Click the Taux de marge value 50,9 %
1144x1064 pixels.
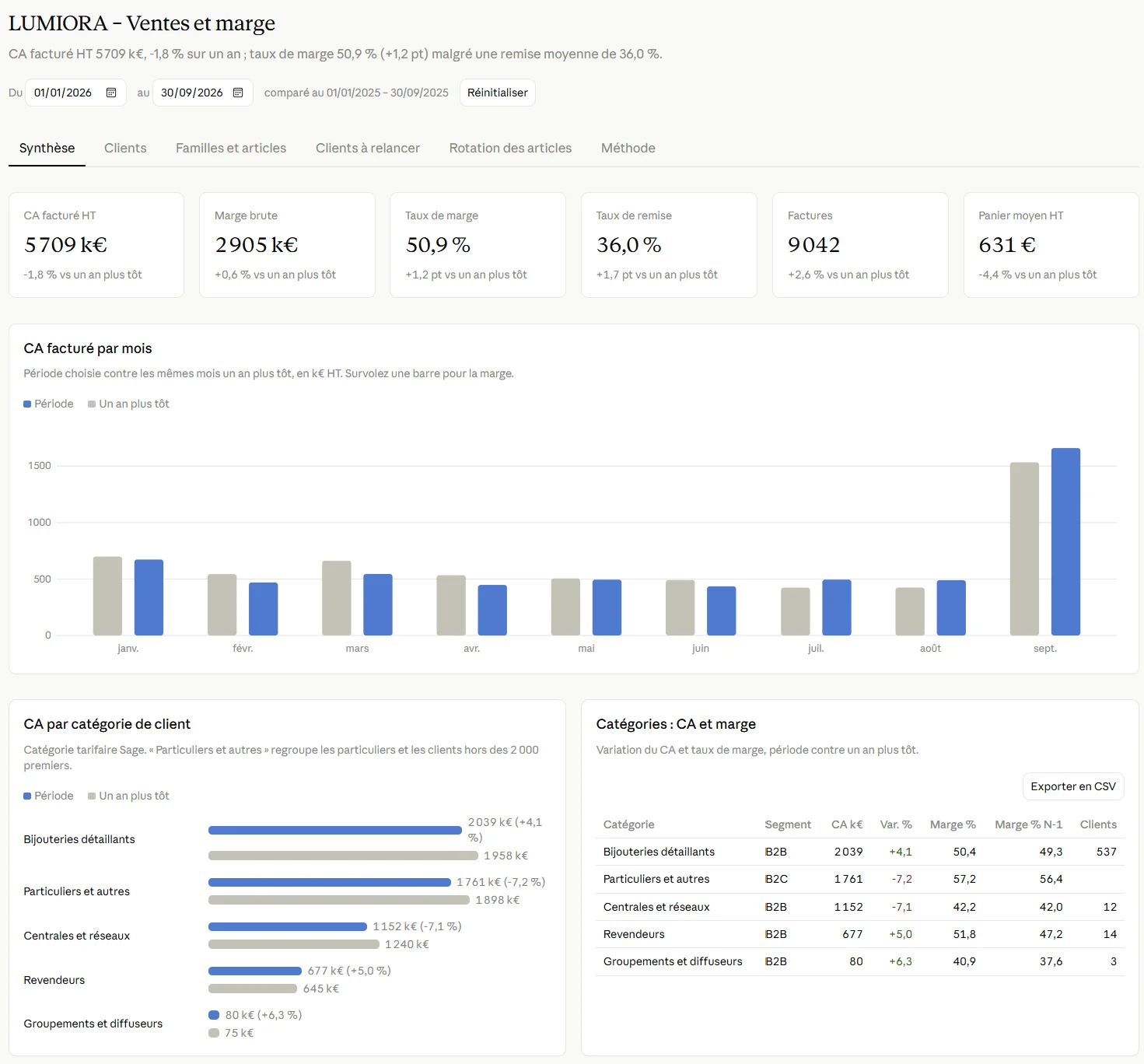tap(438, 245)
